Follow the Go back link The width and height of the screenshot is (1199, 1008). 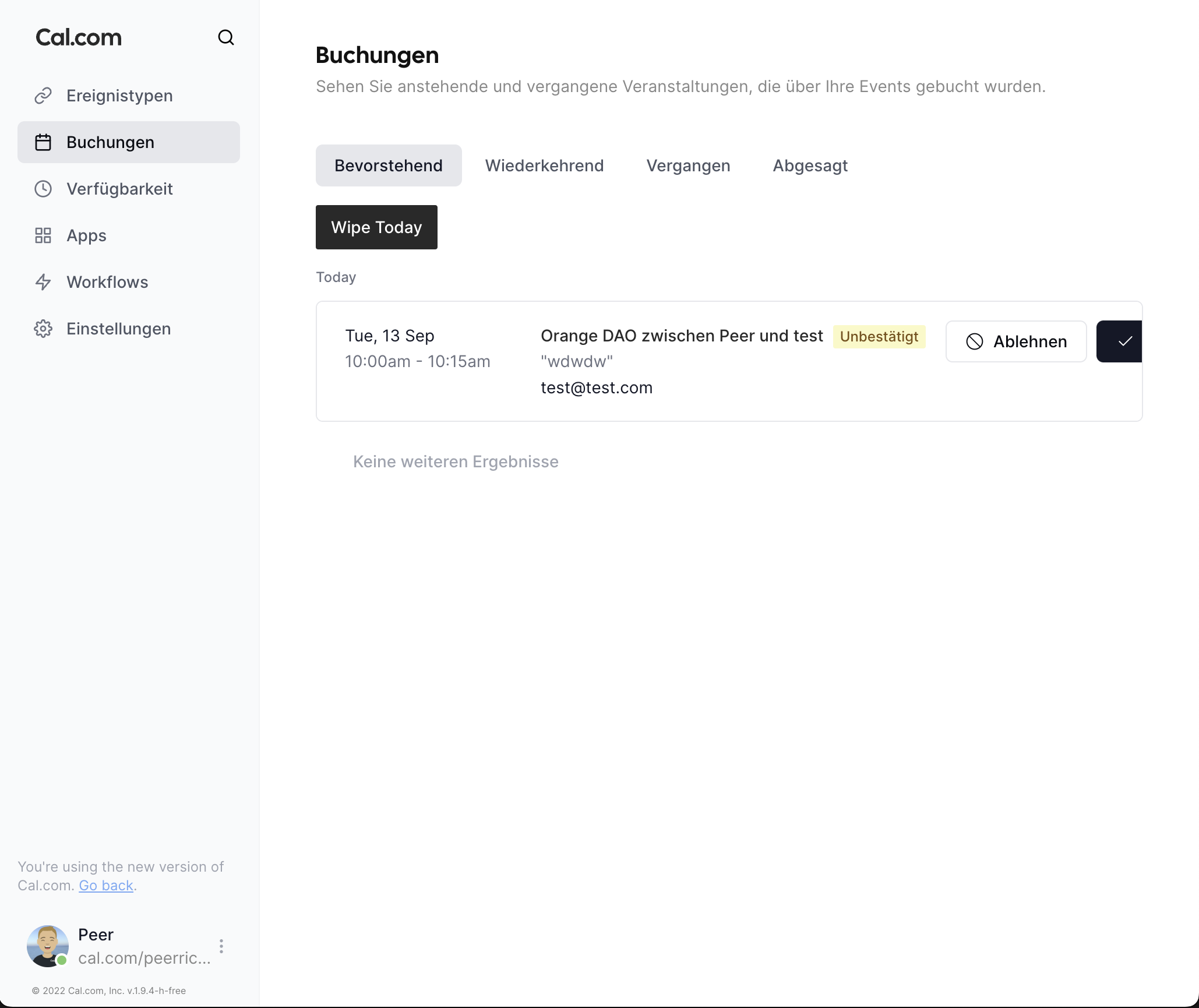106,886
